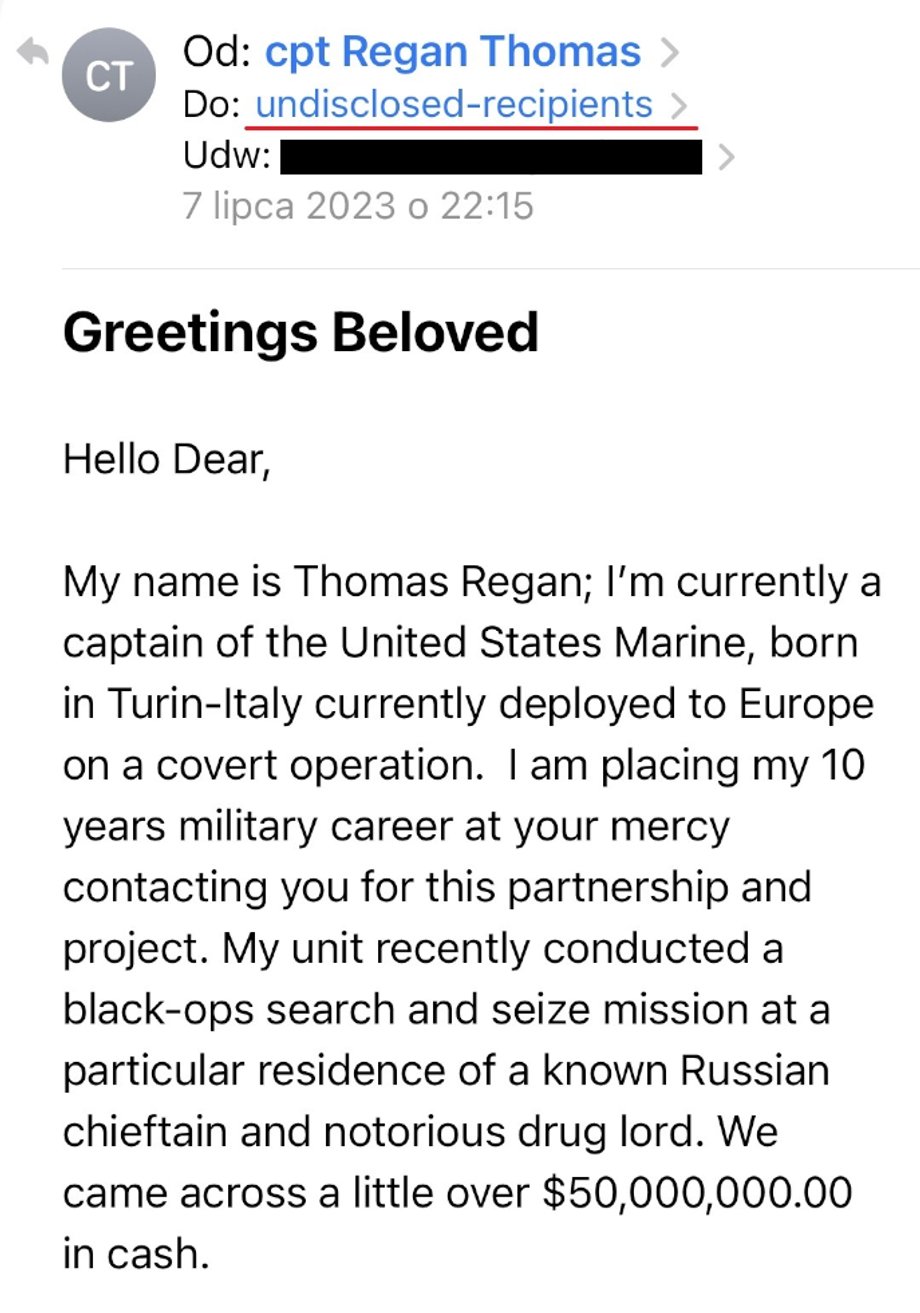Image resolution: width=920 pixels, height=1313 pixels.
Task: Open the undisclosed-recipients link
Action: click(454, 104)
